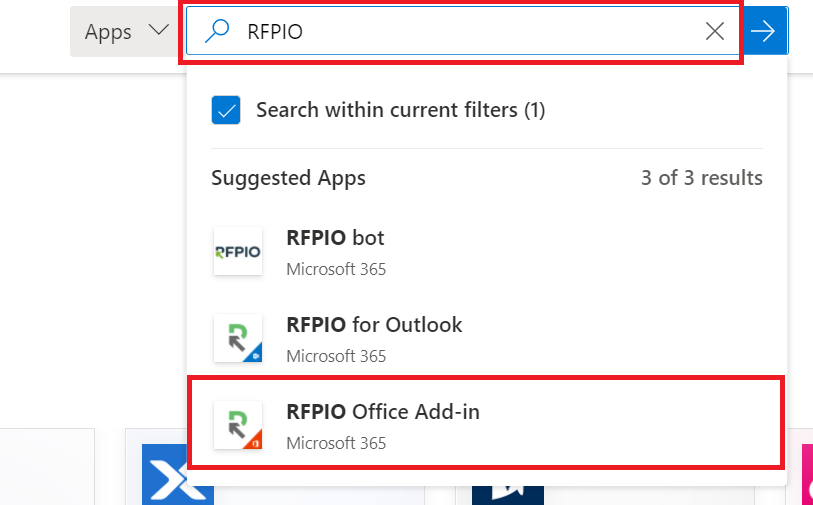The width and height of the screenshot is (813, 505).
Task: Uncheck Search within current filters checkbox
Action: tap(226, 110)
